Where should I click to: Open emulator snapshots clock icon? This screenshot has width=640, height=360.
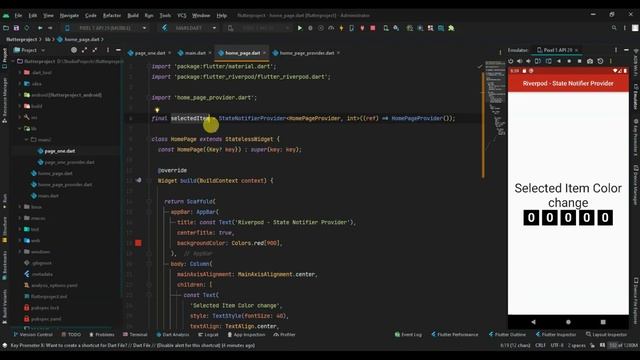coord(600,61)
